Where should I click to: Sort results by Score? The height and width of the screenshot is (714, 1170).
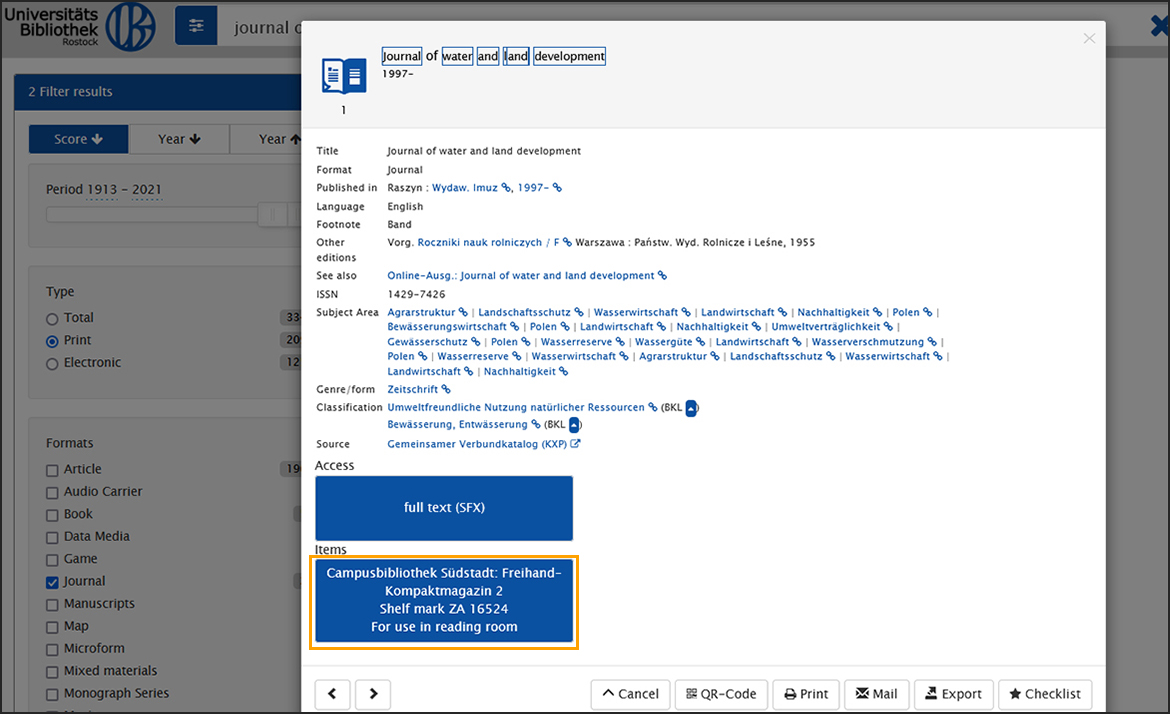(x=78, y=140)
